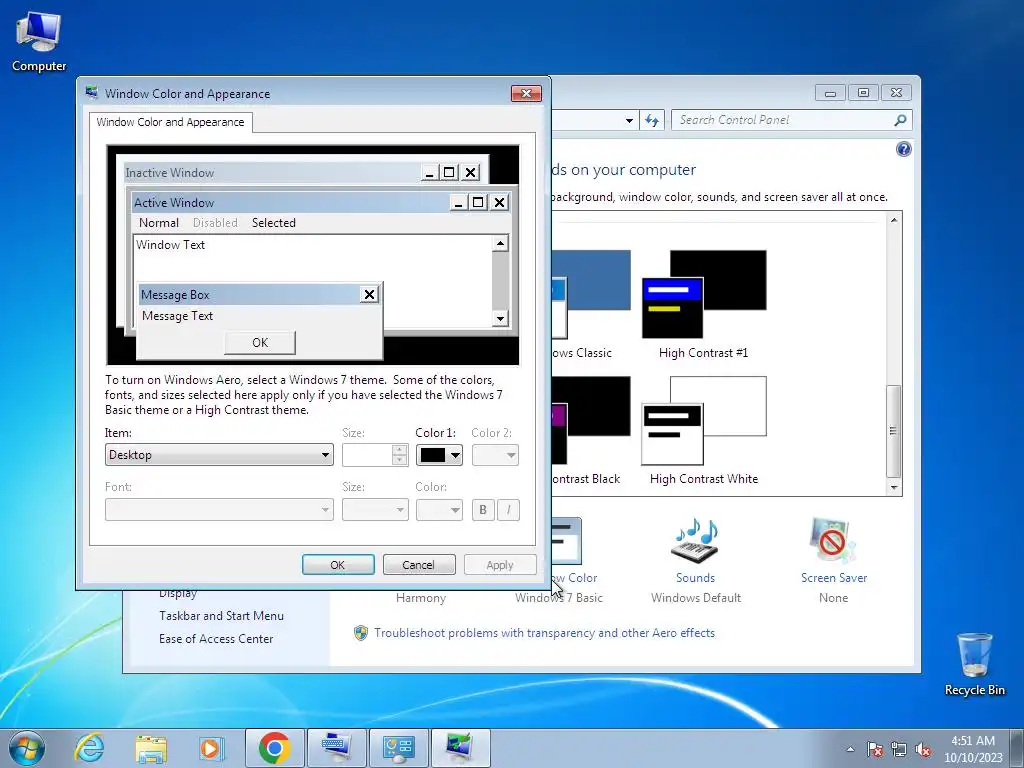Open Taskbar and Start Menu link
This screenshot has height=768, width=1024.
221,616
